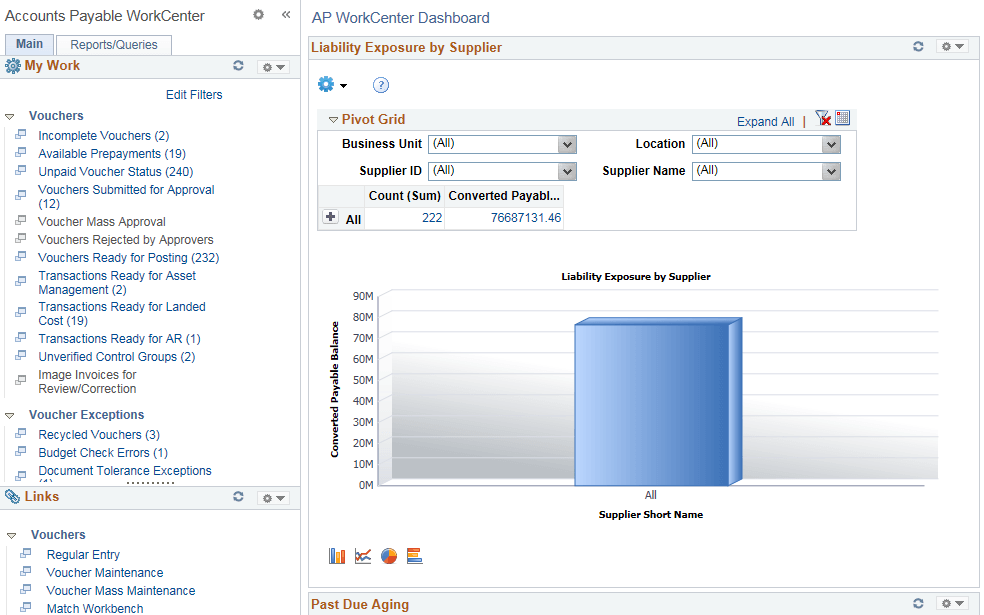The image size is (984, 615).
Task: Collapse the Pivot Grid section
Action: pos(333,118)
